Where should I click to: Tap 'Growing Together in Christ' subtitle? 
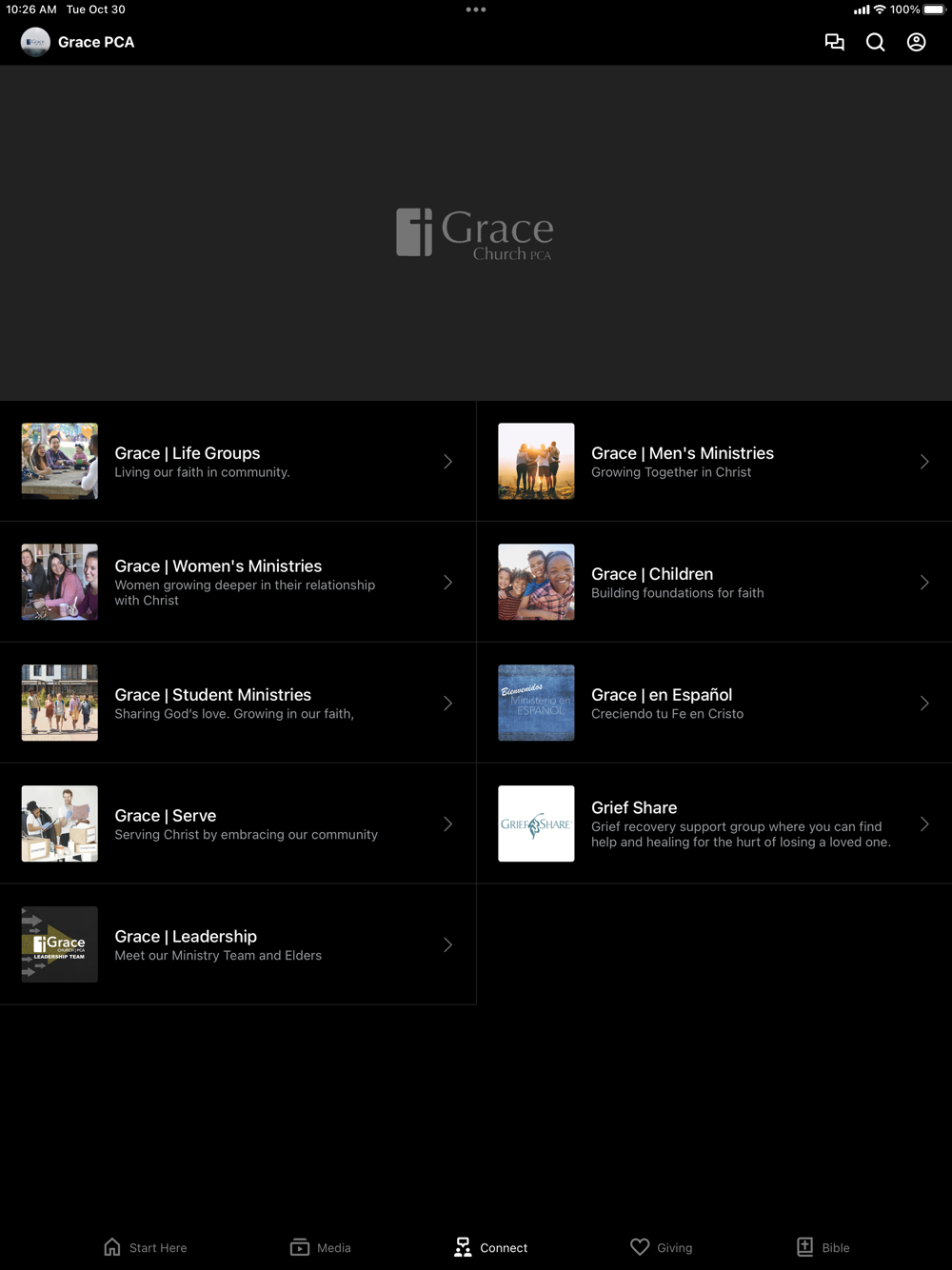coord(671,472)
